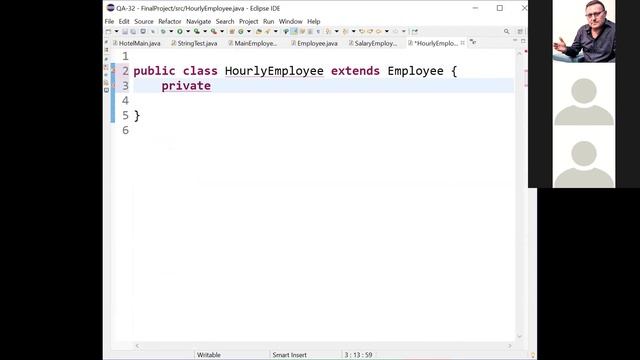Minimize the editor area

point(515,41)
